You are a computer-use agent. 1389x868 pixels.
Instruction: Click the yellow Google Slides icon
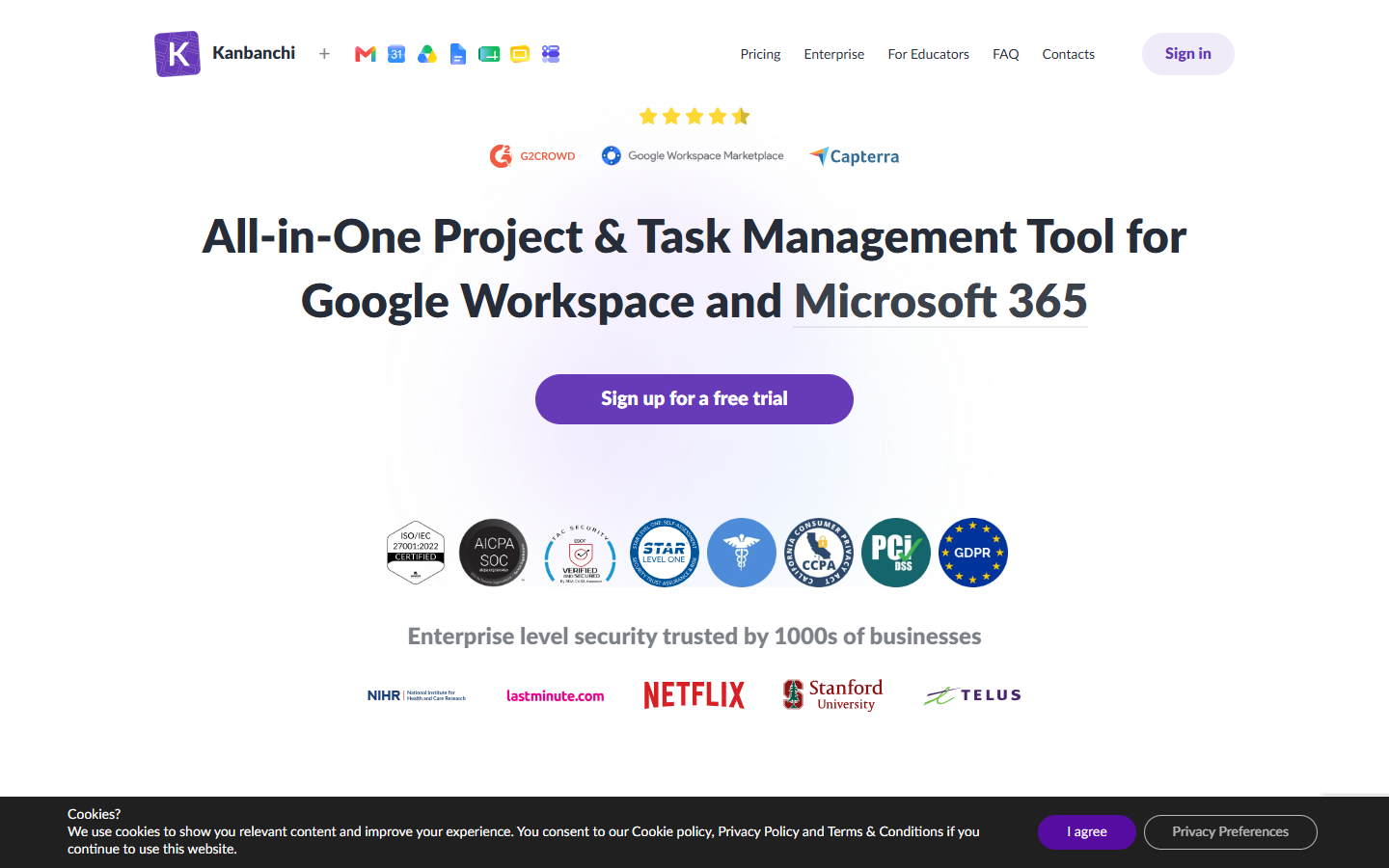point(520,54)
